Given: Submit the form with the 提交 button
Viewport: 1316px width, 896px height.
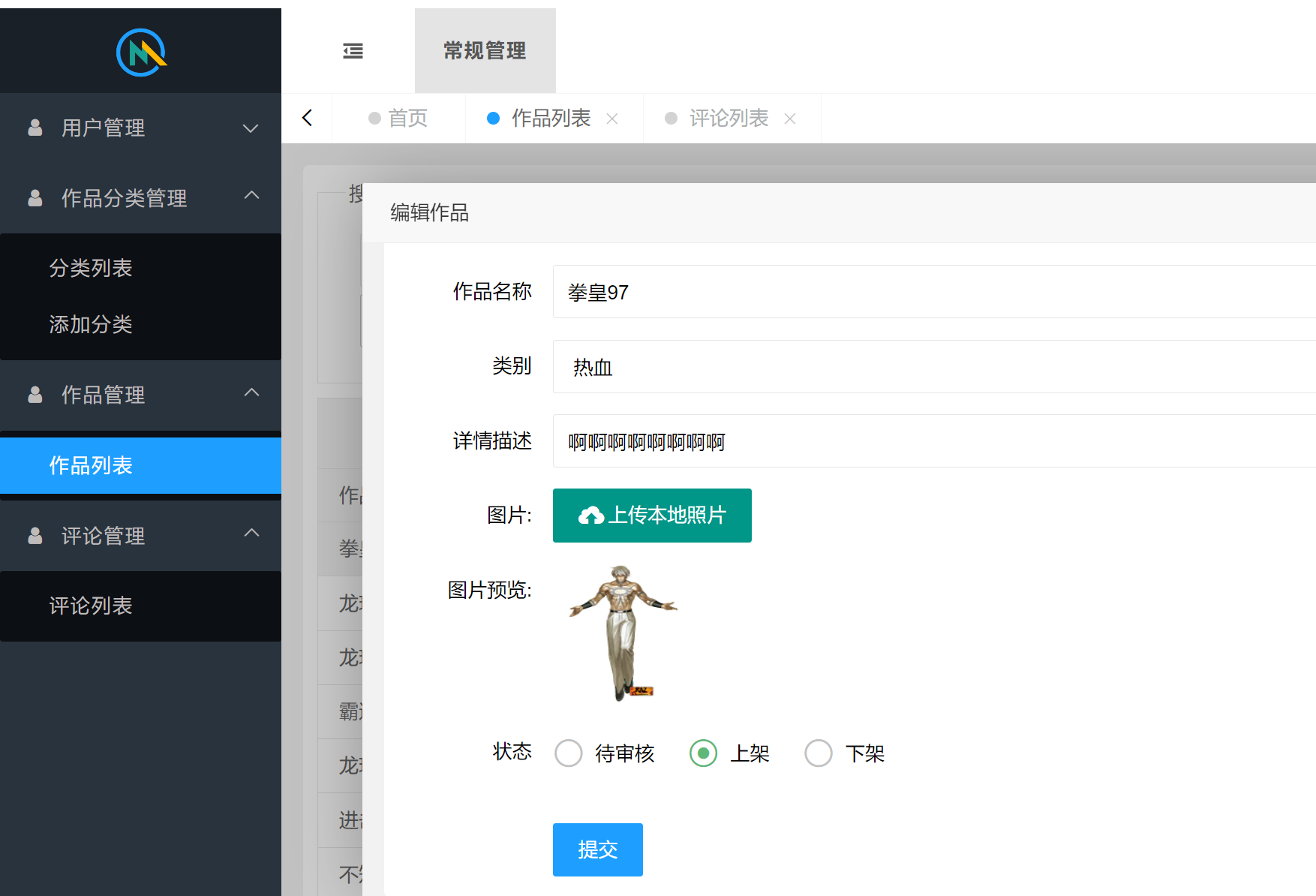Looking at the screenshot, I should 597,849.
